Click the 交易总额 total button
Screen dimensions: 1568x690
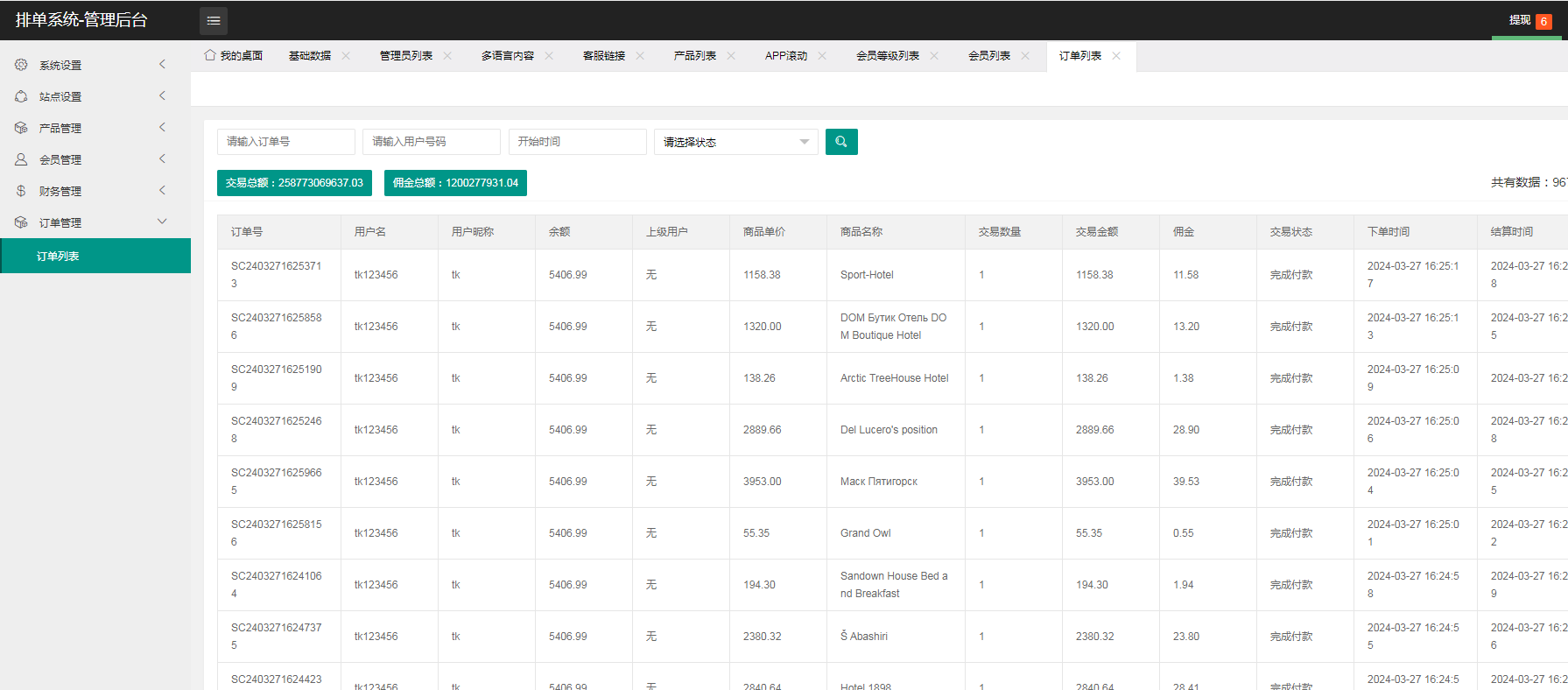click(294, 183)
